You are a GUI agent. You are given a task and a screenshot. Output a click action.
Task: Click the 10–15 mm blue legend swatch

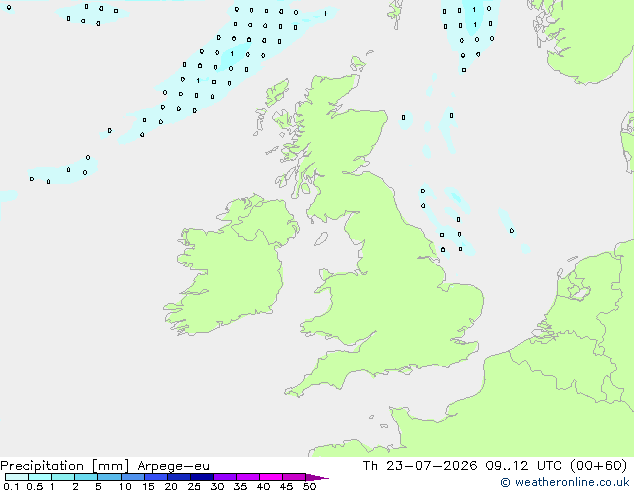tap(132, 477)
